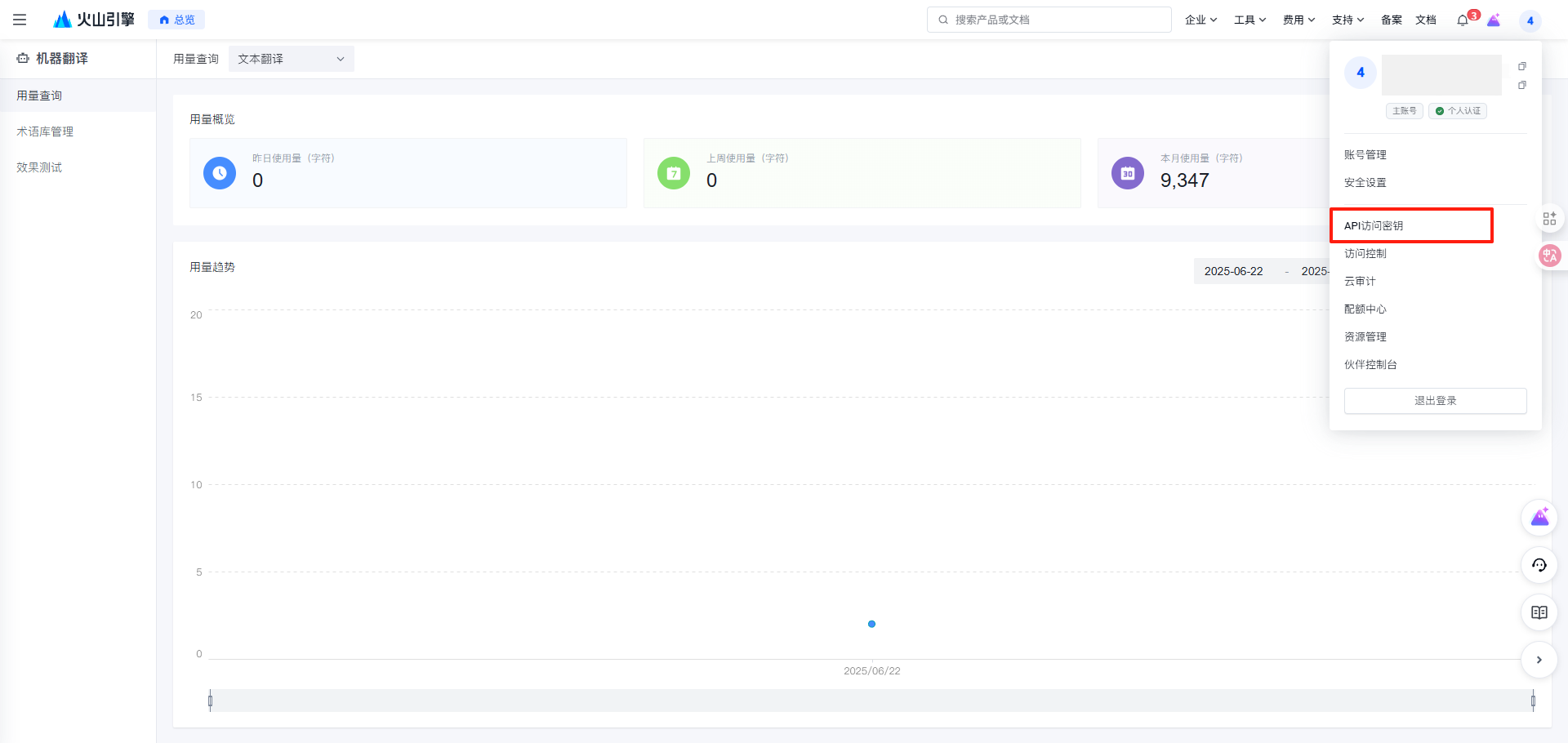The image size is (1568, 743).
Task: Go to 总览 home button
Action: point(176,20)
